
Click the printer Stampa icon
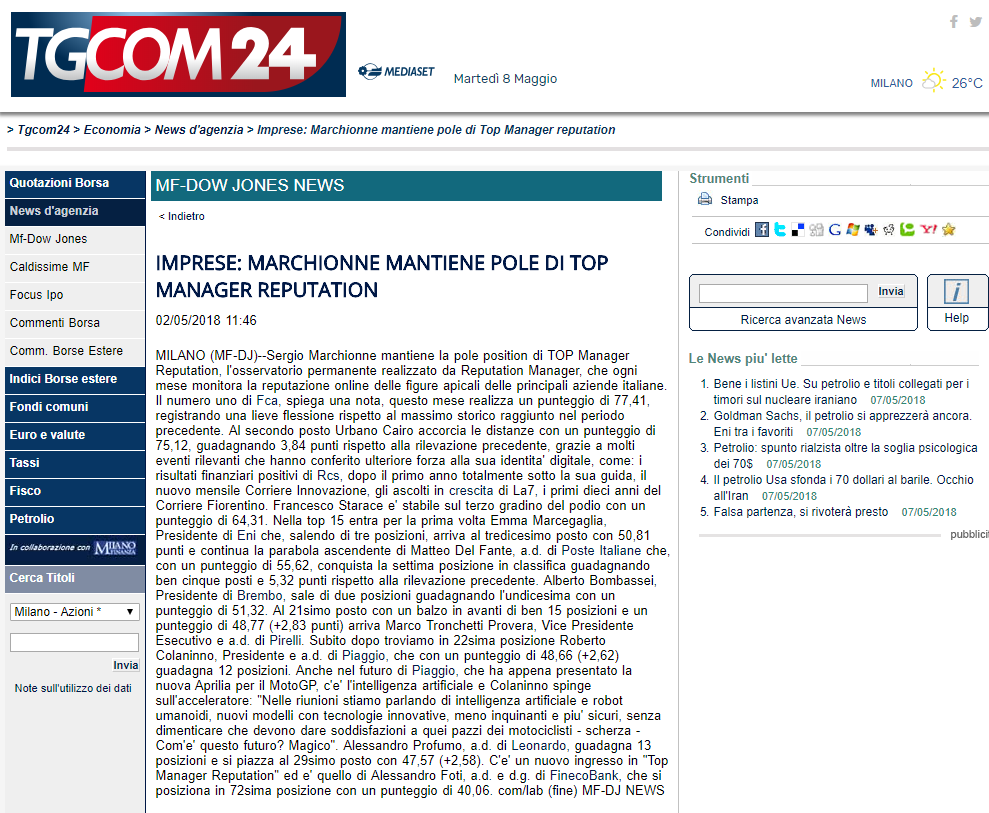tap(705, 199)
